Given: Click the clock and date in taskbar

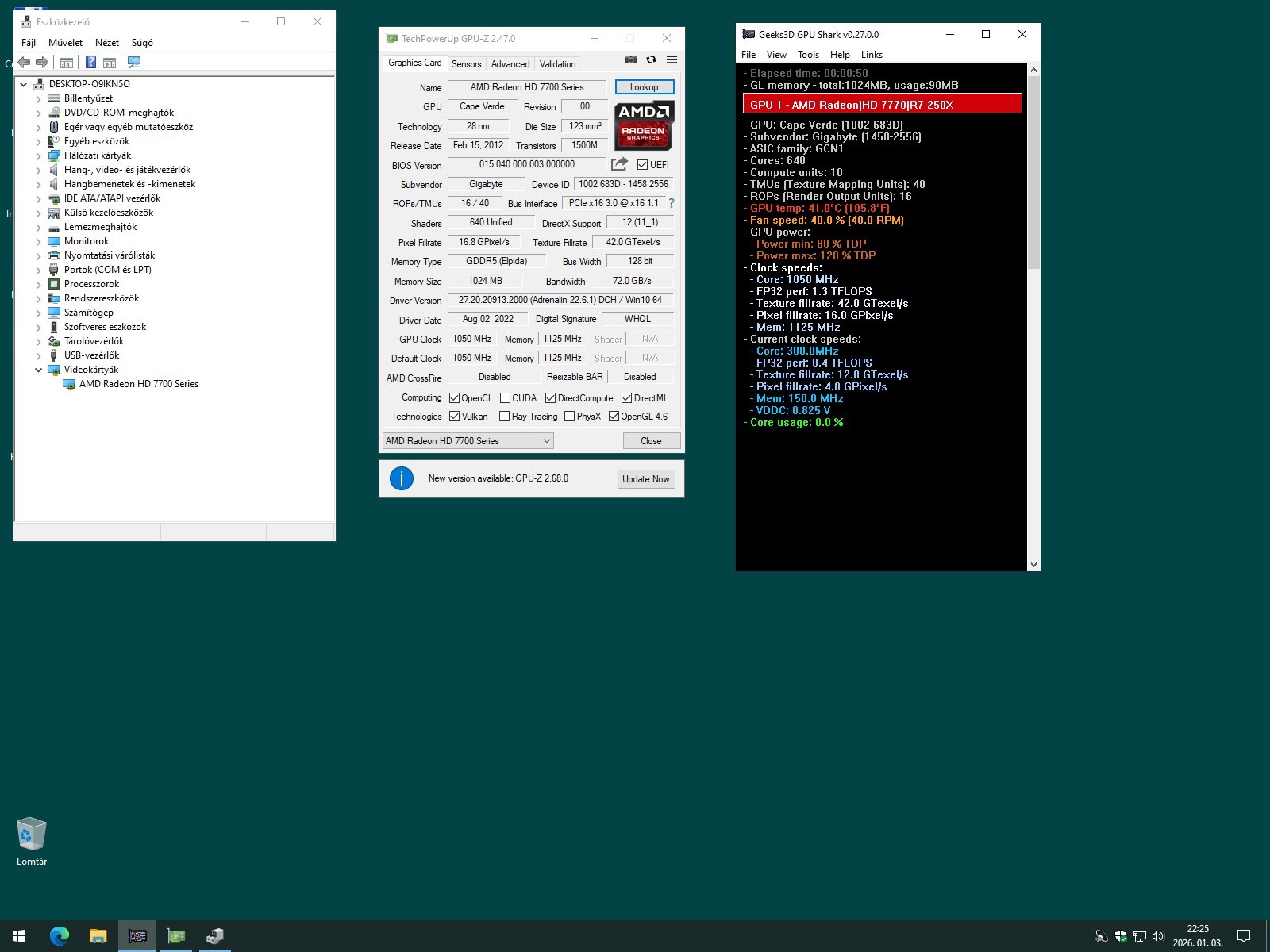Looking at the screenshot, I should coord(1198,936).
